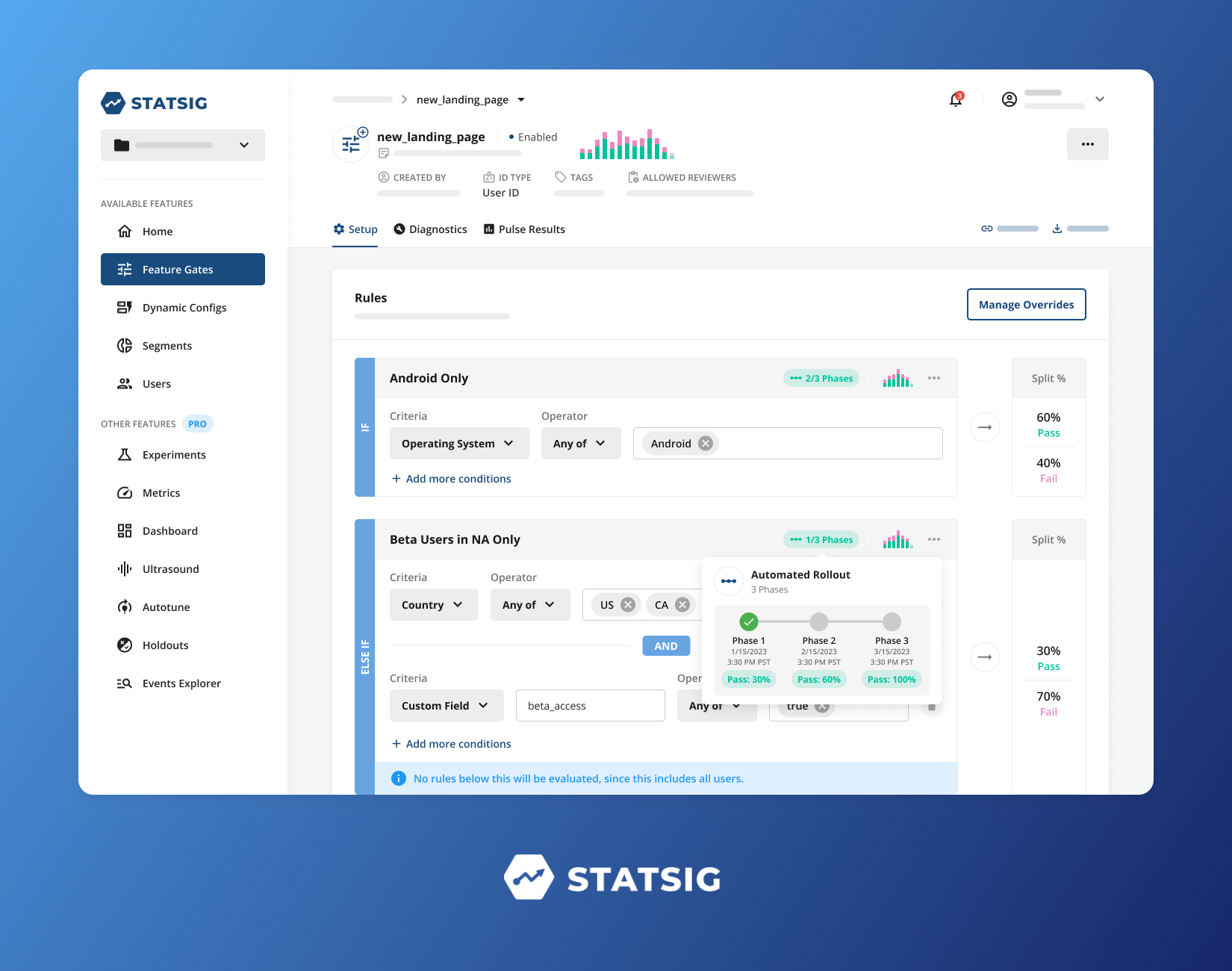Image resolution: width=1232 pixels, height=971 pixels.
Task: Open the project folder selector dropdown
Action: pos(183,145)
